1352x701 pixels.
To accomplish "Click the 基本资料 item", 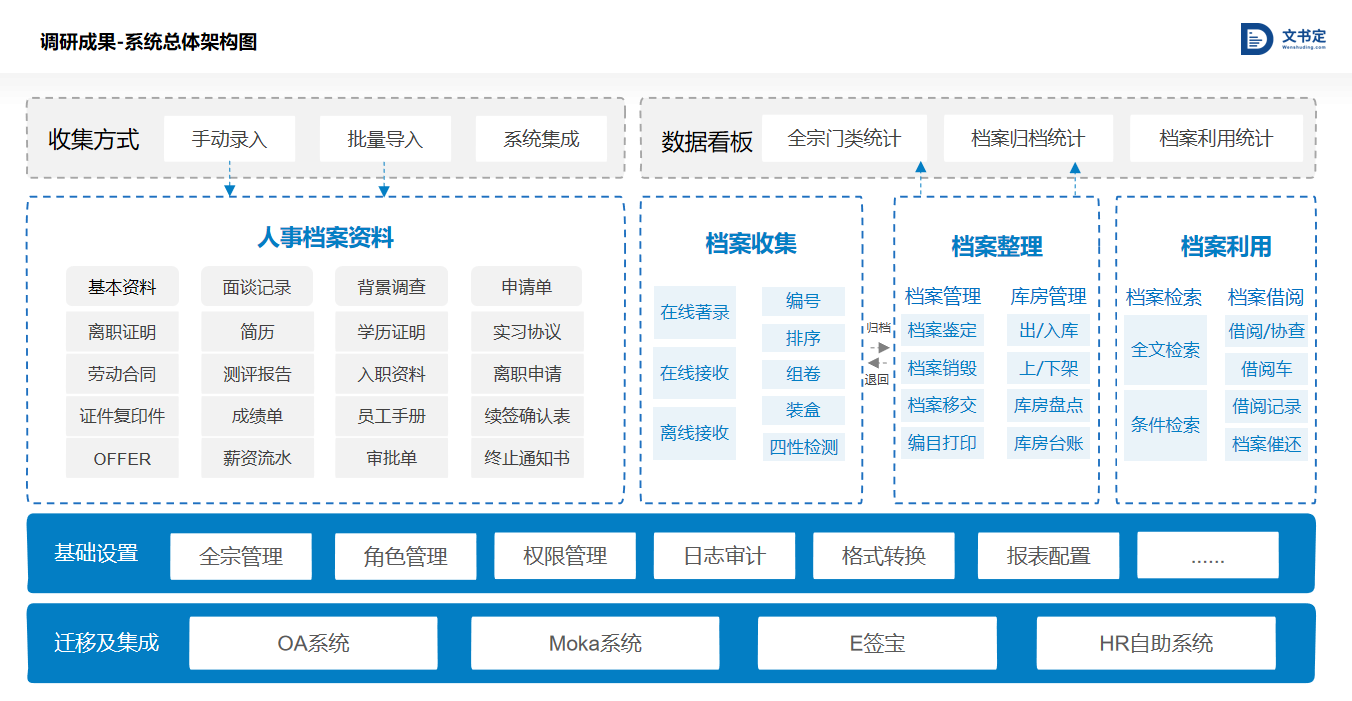I will point(122,287).
